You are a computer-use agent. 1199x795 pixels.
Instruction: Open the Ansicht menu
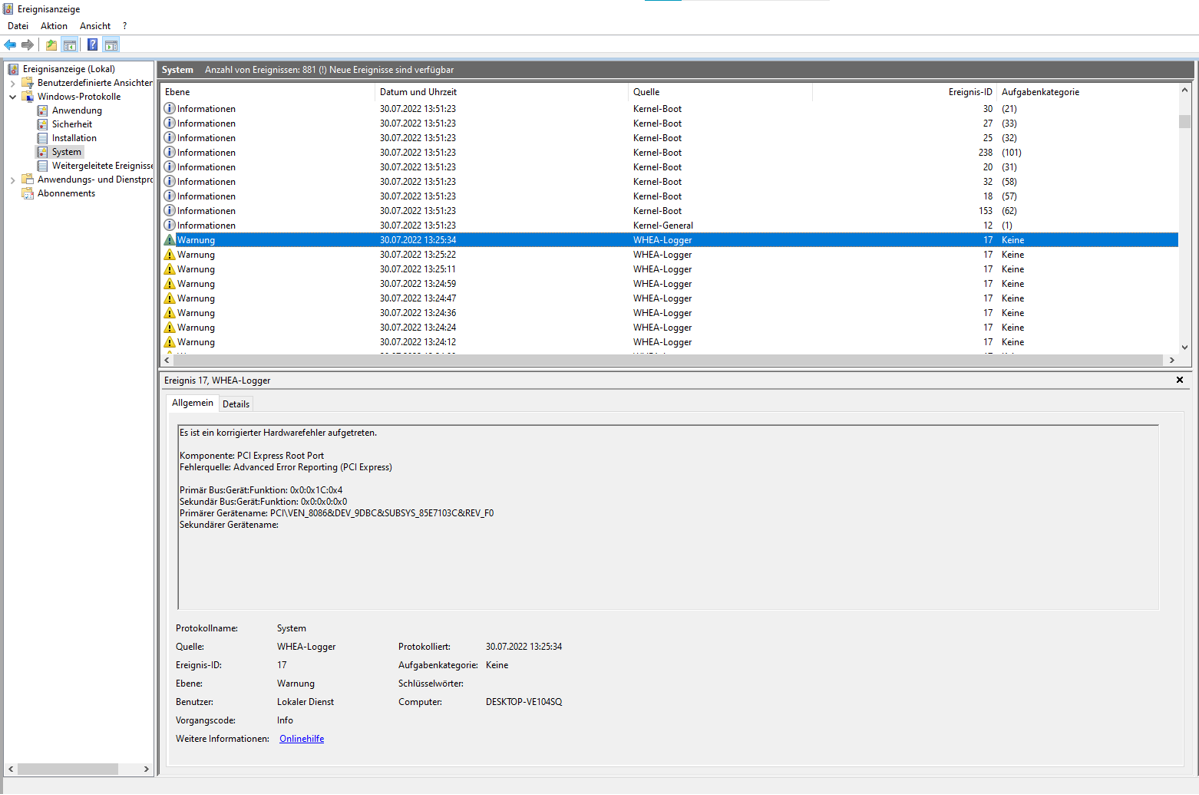[95, 26]
